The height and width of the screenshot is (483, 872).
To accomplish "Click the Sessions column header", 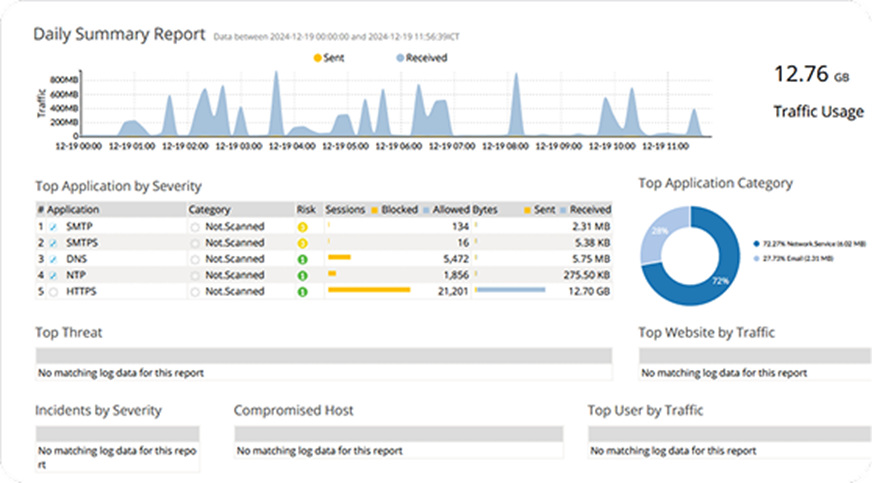I will click(345, 210).
